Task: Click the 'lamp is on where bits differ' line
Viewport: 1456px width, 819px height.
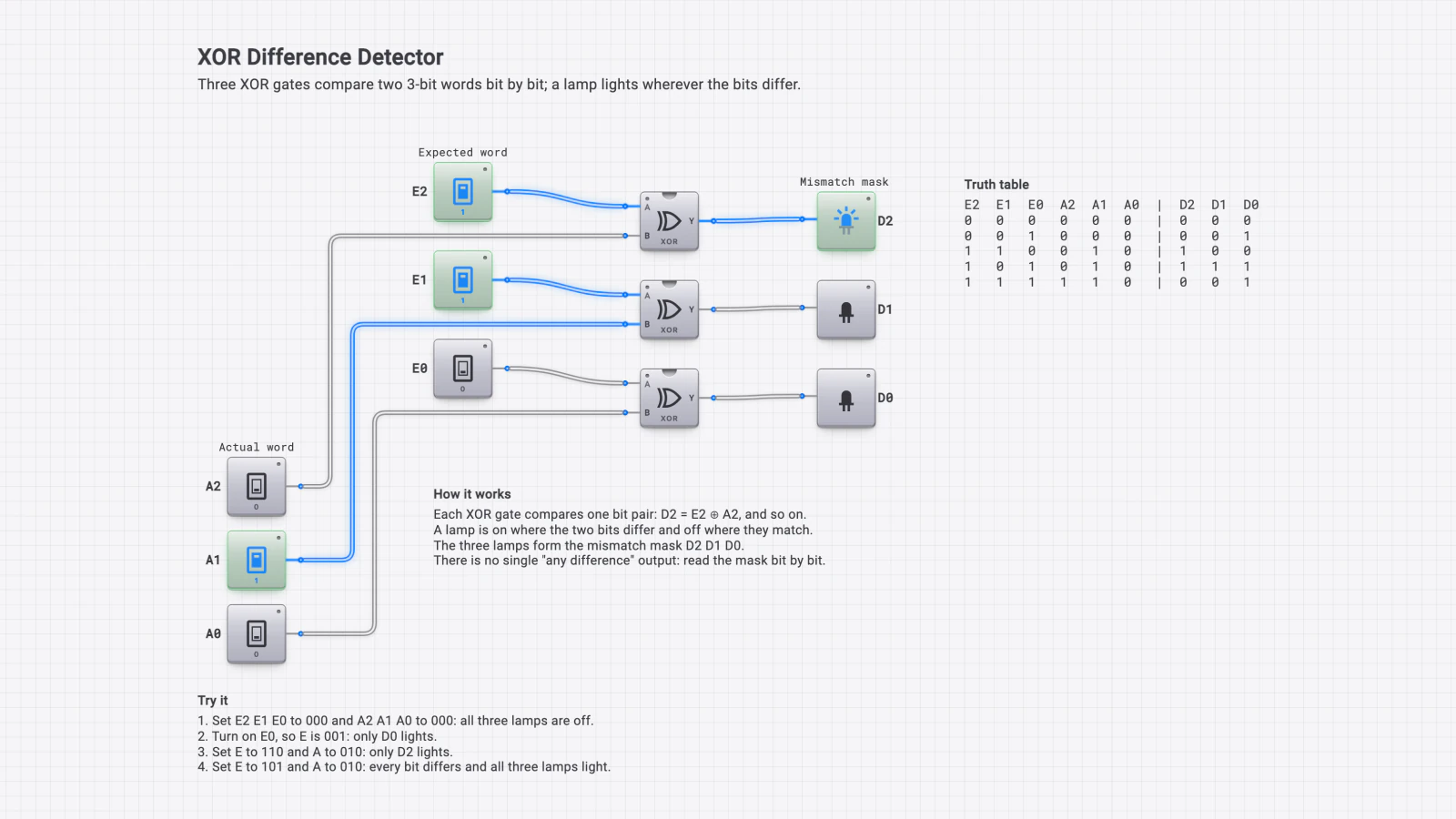Action: (x=623, y=530)
